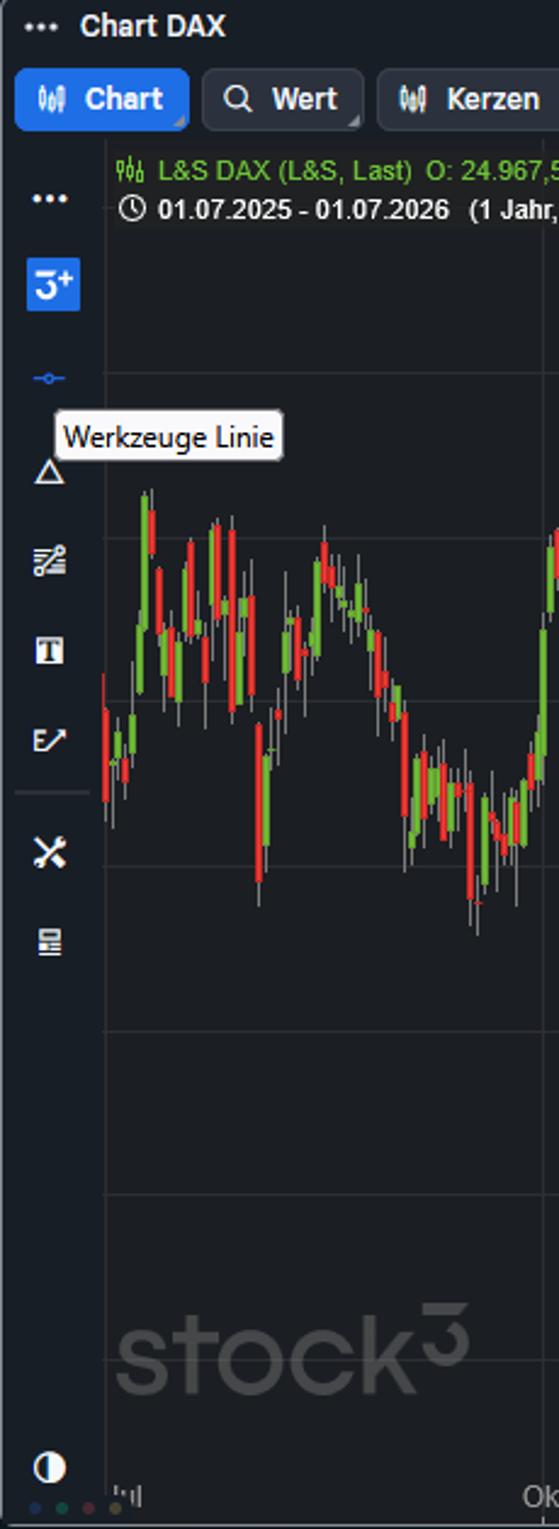The height and width of the screenshot is (1529, 559).
Task: Click the date range 01.07.2025 - 01.07.2026
Action: (304, 210)
